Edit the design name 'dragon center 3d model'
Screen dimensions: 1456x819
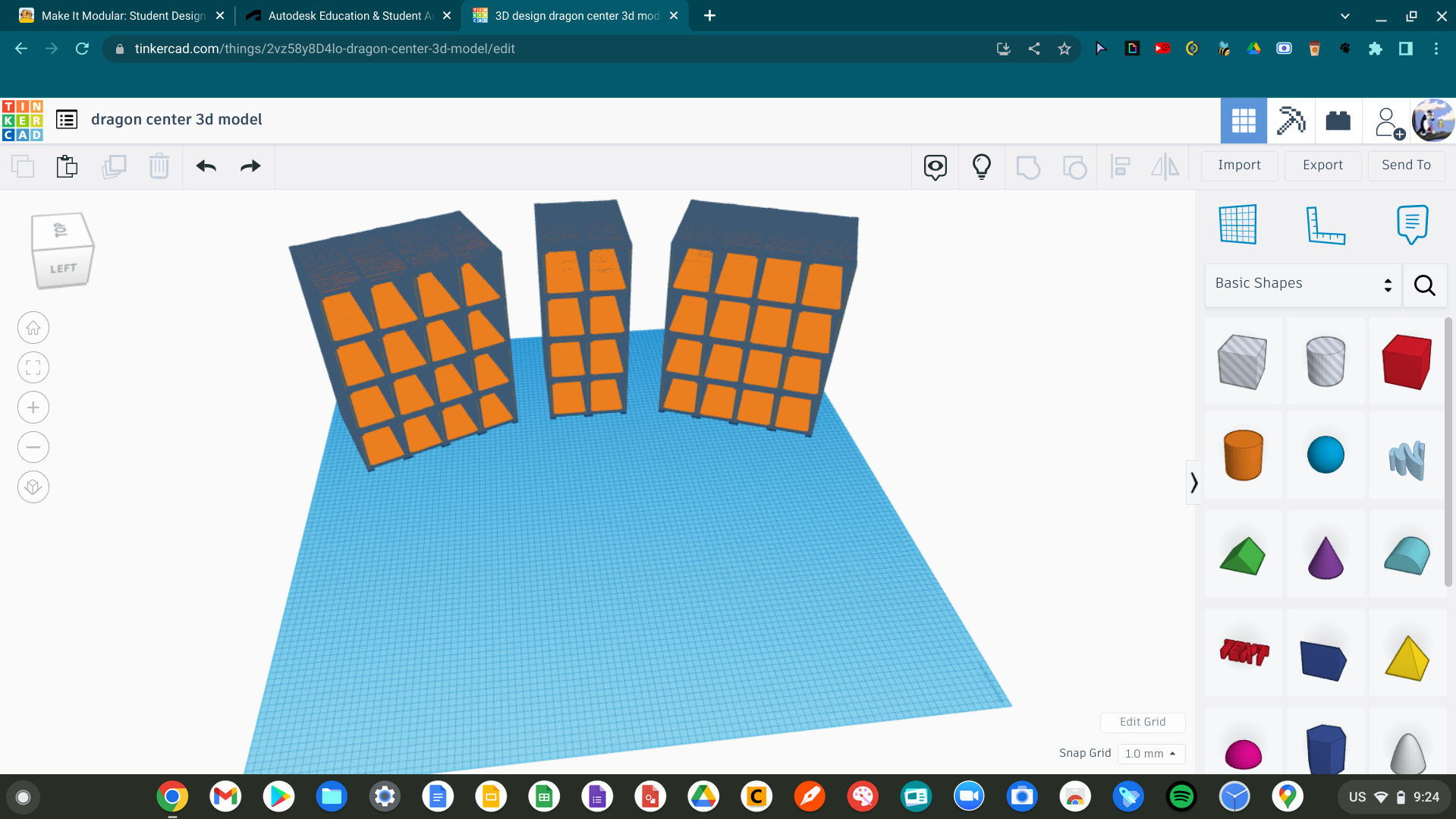tap(177, 119)
